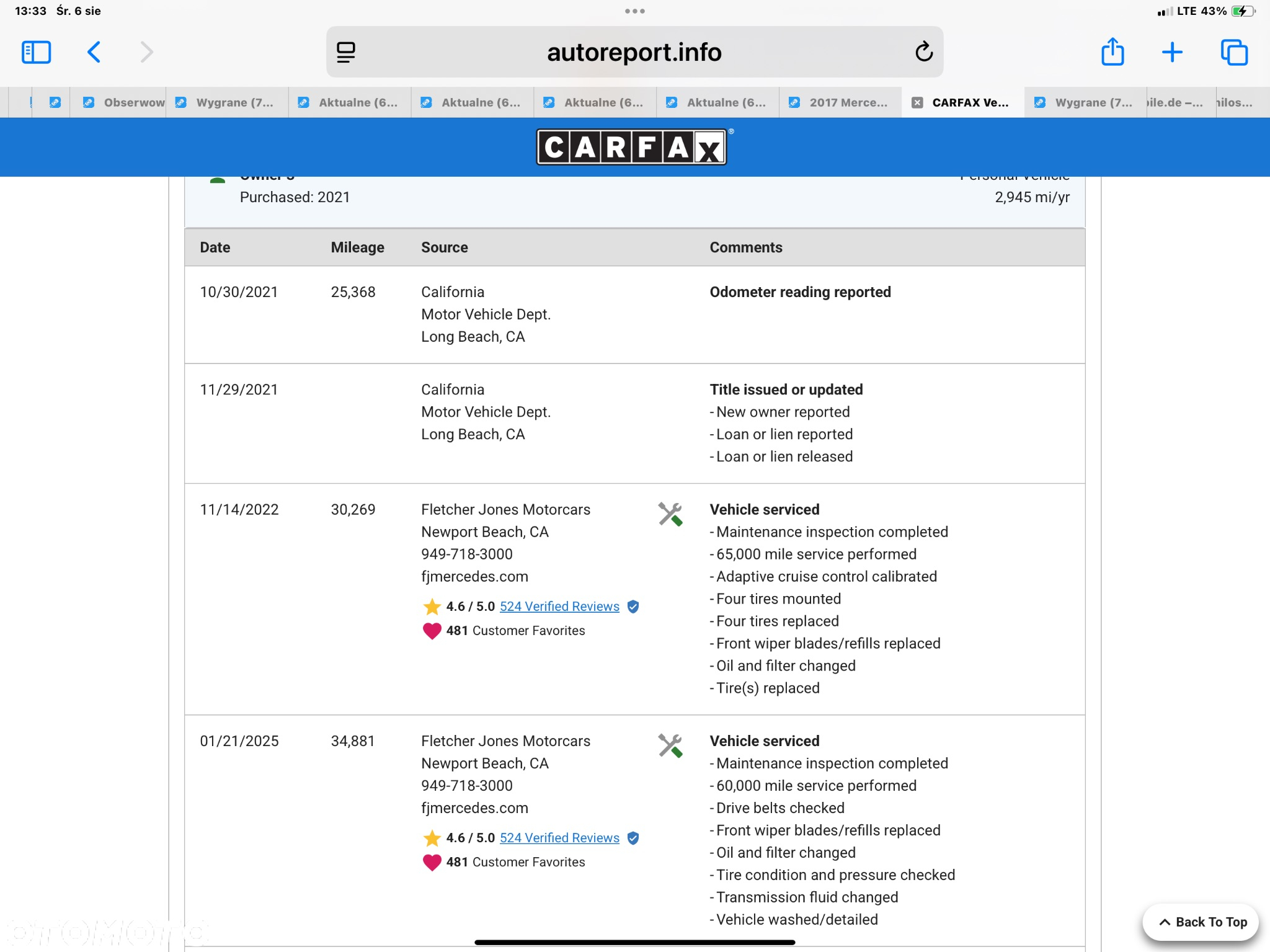The height and width of the screenshot is (952, 1270).
Task: Open the Share sheet
Action: [1112, 51]
